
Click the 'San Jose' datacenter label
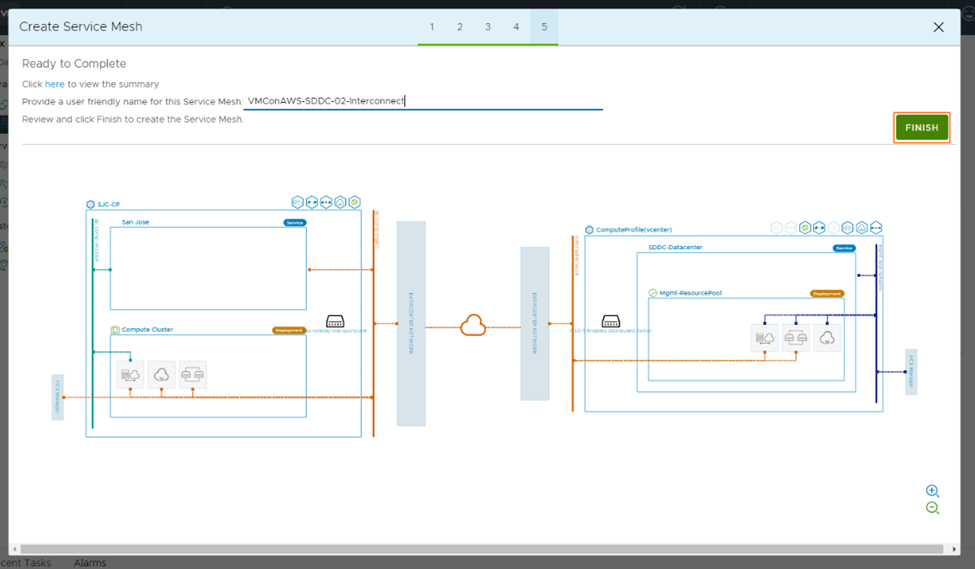click(x=135, y=222)
